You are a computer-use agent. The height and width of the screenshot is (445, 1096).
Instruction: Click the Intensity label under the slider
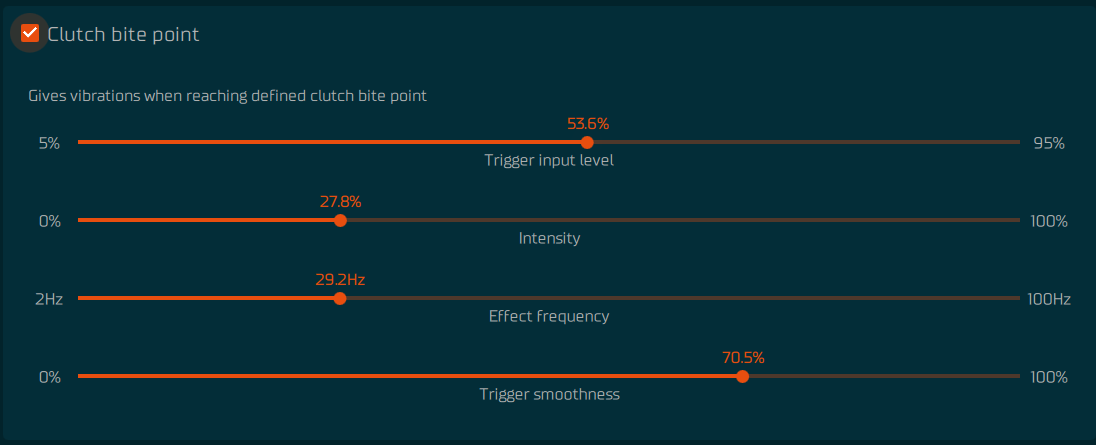[x=549, y=238]
